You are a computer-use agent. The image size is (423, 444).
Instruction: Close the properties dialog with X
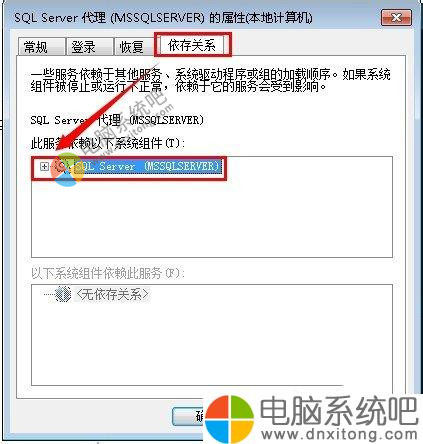396,18
